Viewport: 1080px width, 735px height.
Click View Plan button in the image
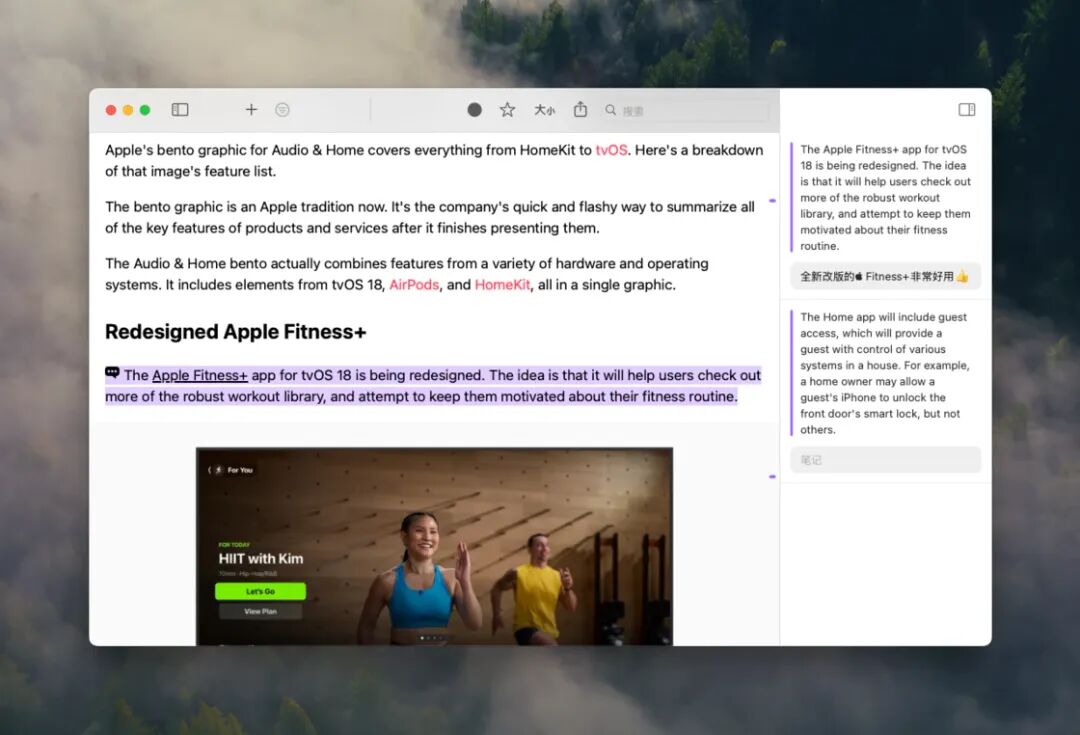pos(260,611)
